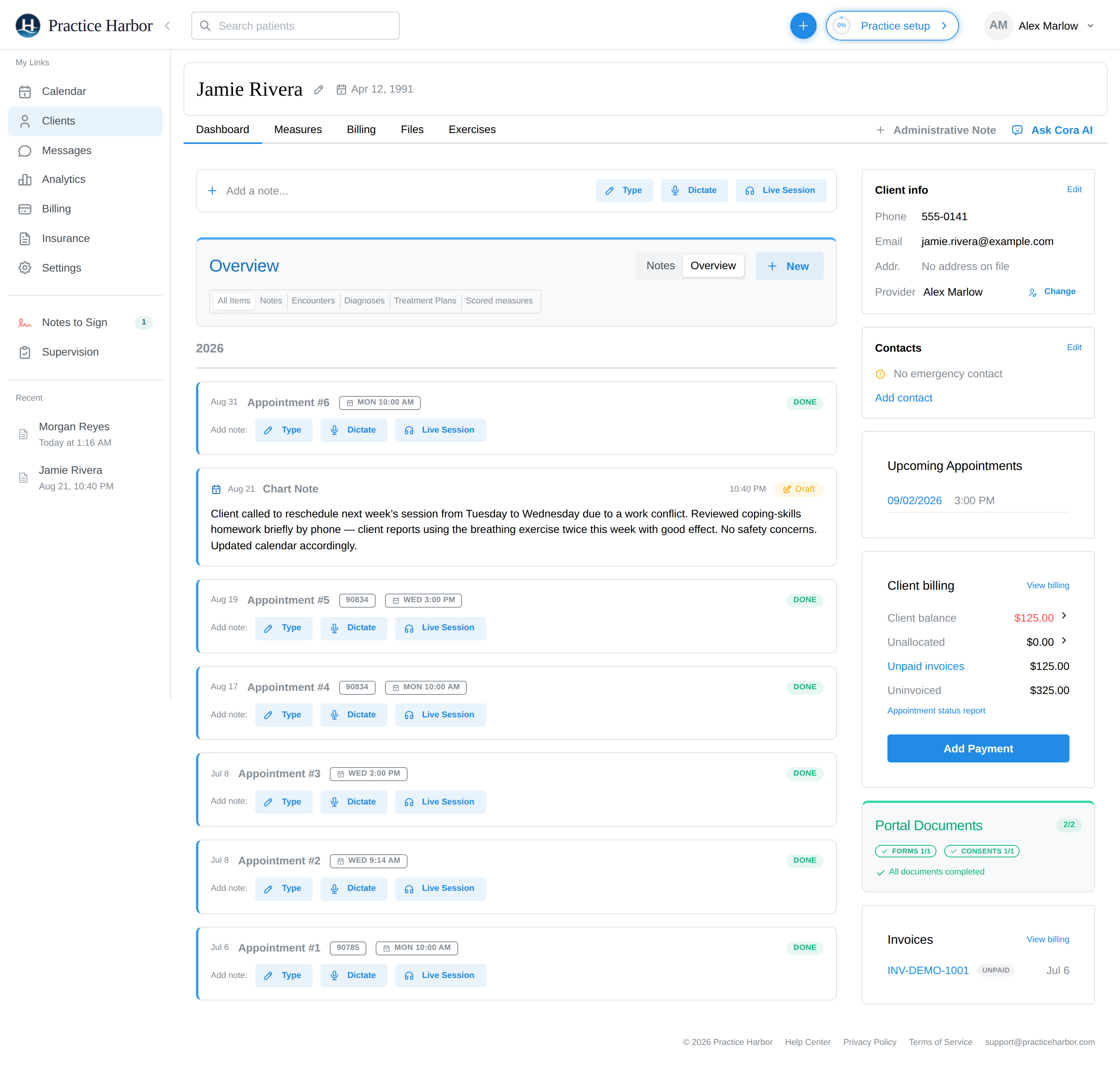1120x1069 pixels.
Task: Open Calendar in the sidebar
Action: point(85,91)
